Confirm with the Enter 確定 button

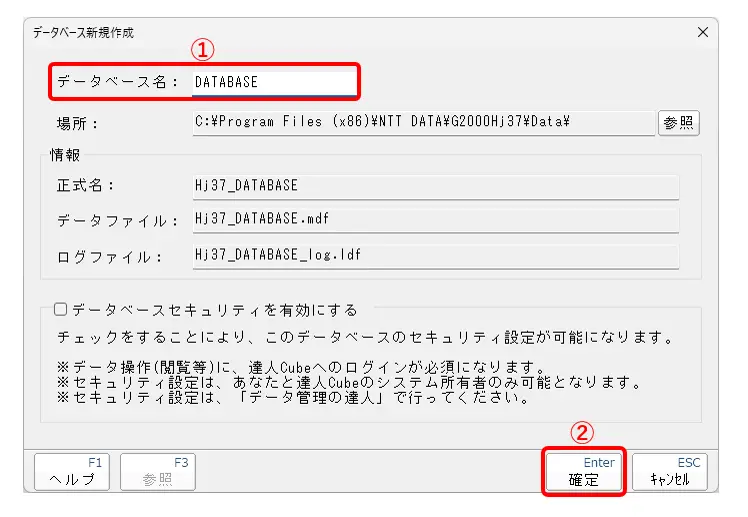click(584, 472)
